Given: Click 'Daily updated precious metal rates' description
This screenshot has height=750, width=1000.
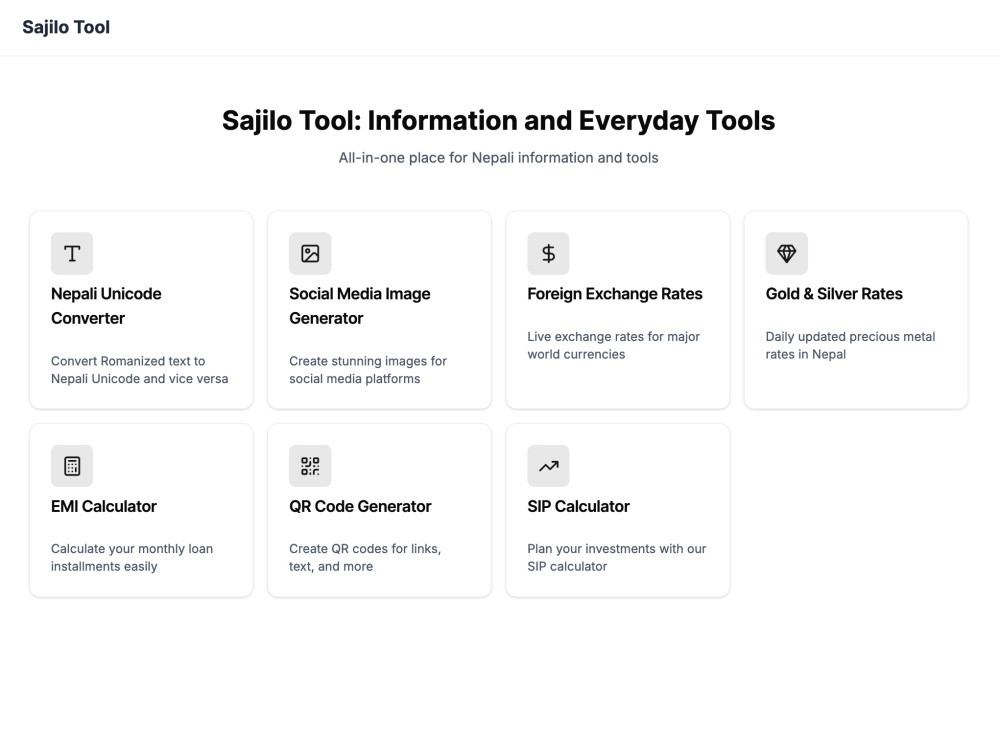Looking at the screenshot, I should (x=850, y=345).
